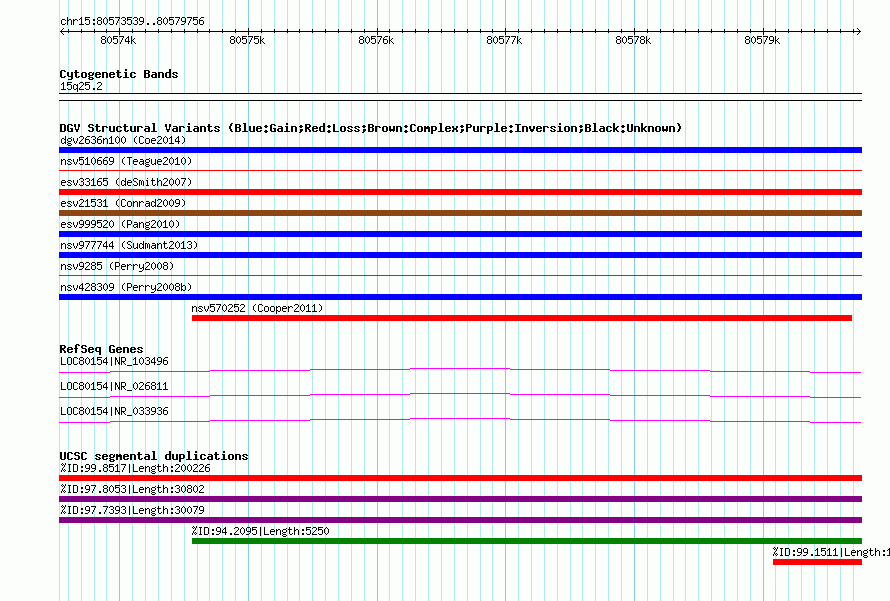Click the LOC80154|NR_033936 gene track line
The height and width of the screenshot is (601, 890).
tap(460, 421)
